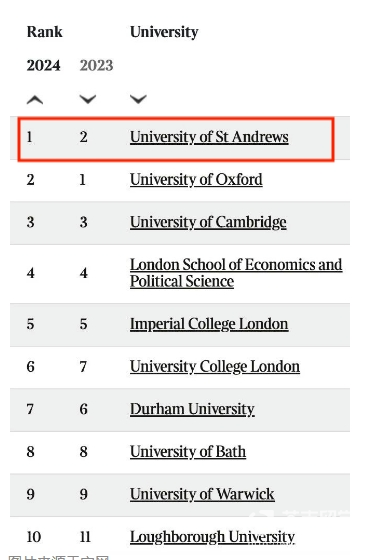Screen dimensions: 365x560
Task: Sort by 2024 rank using the up chevron
Action: coord(35,100)
